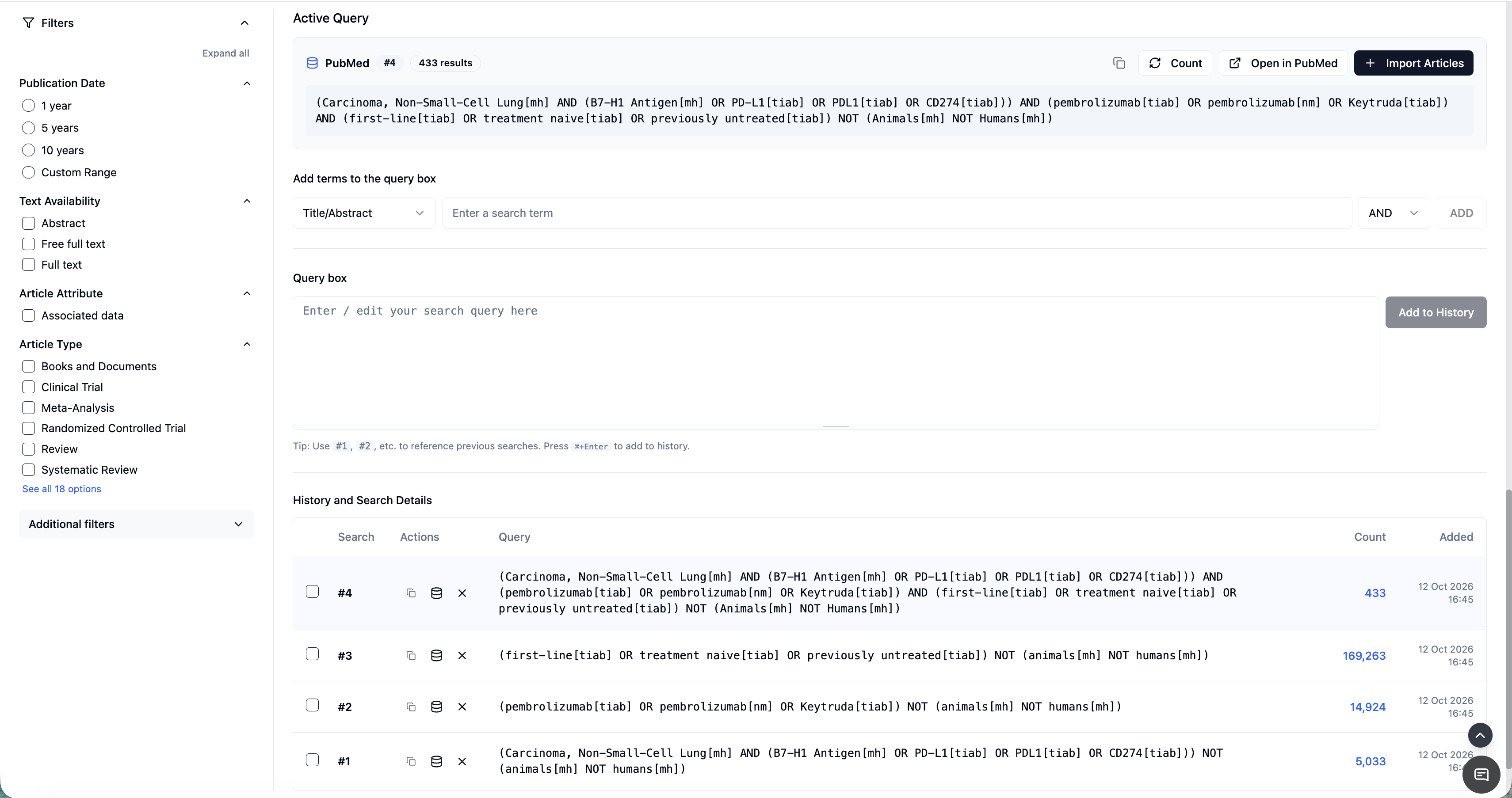Collapse the Article Type section
Image resolution: width=1512 pixels, height=798 pixels.
(247, 345)
